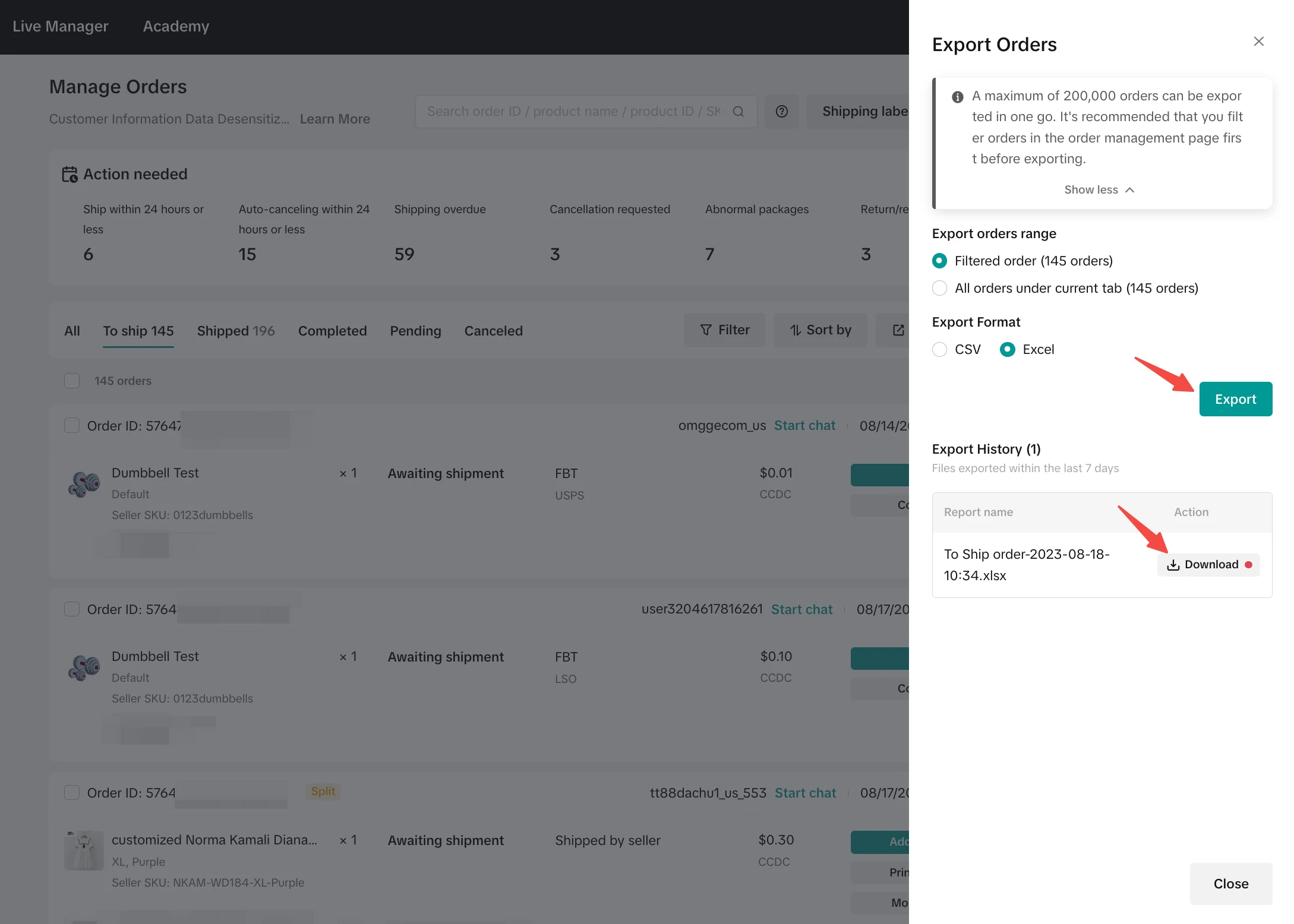Close the Export Orders panel via X icon
1294x924 pixels.
point(1258,42)
